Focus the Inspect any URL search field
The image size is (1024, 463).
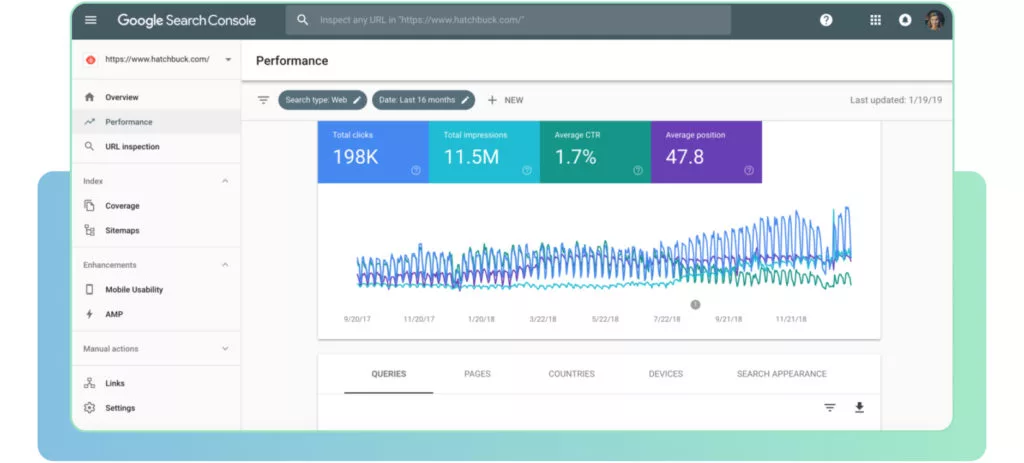point(508,20)
